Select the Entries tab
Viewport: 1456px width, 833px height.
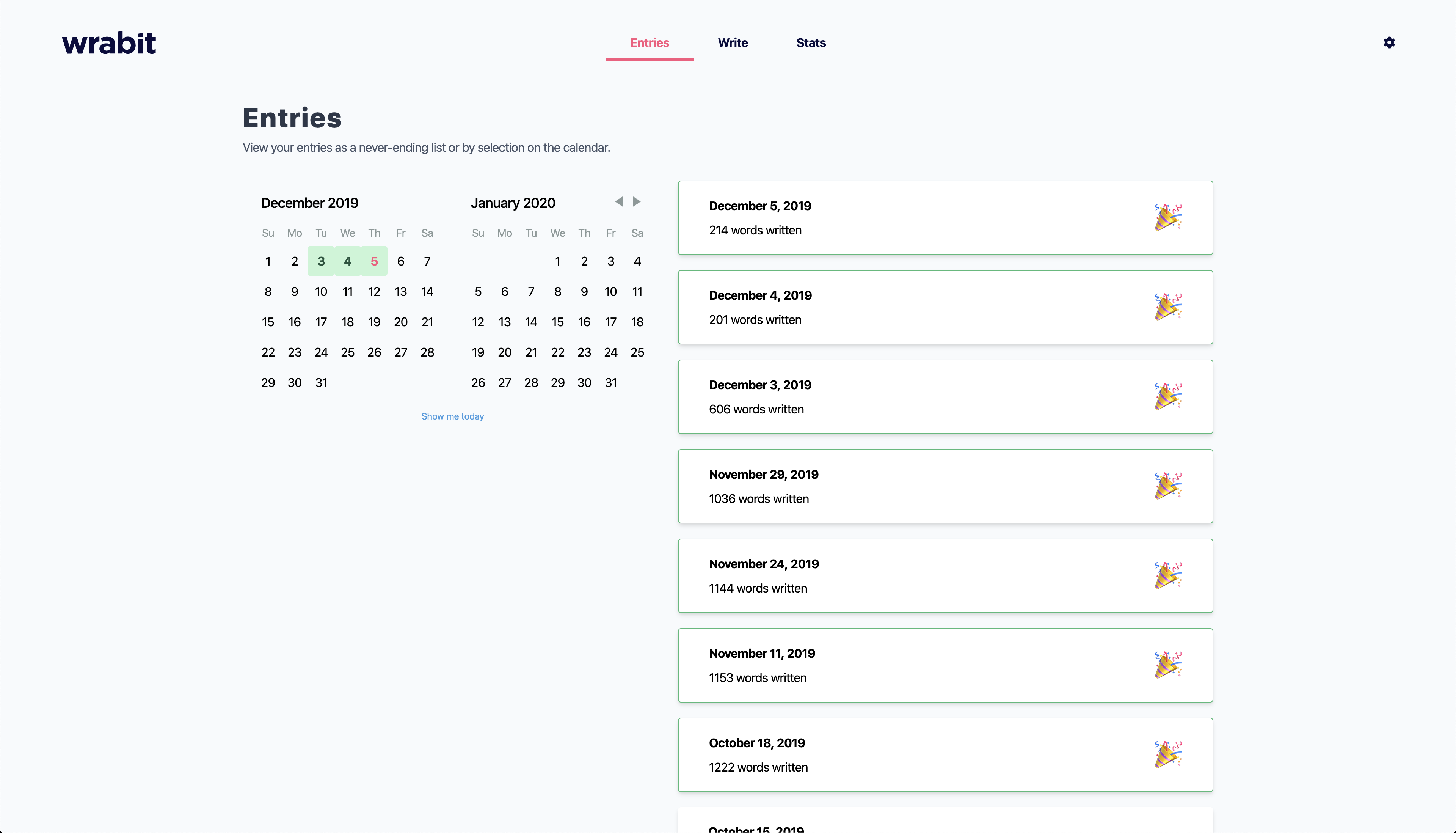click(649, 43)
